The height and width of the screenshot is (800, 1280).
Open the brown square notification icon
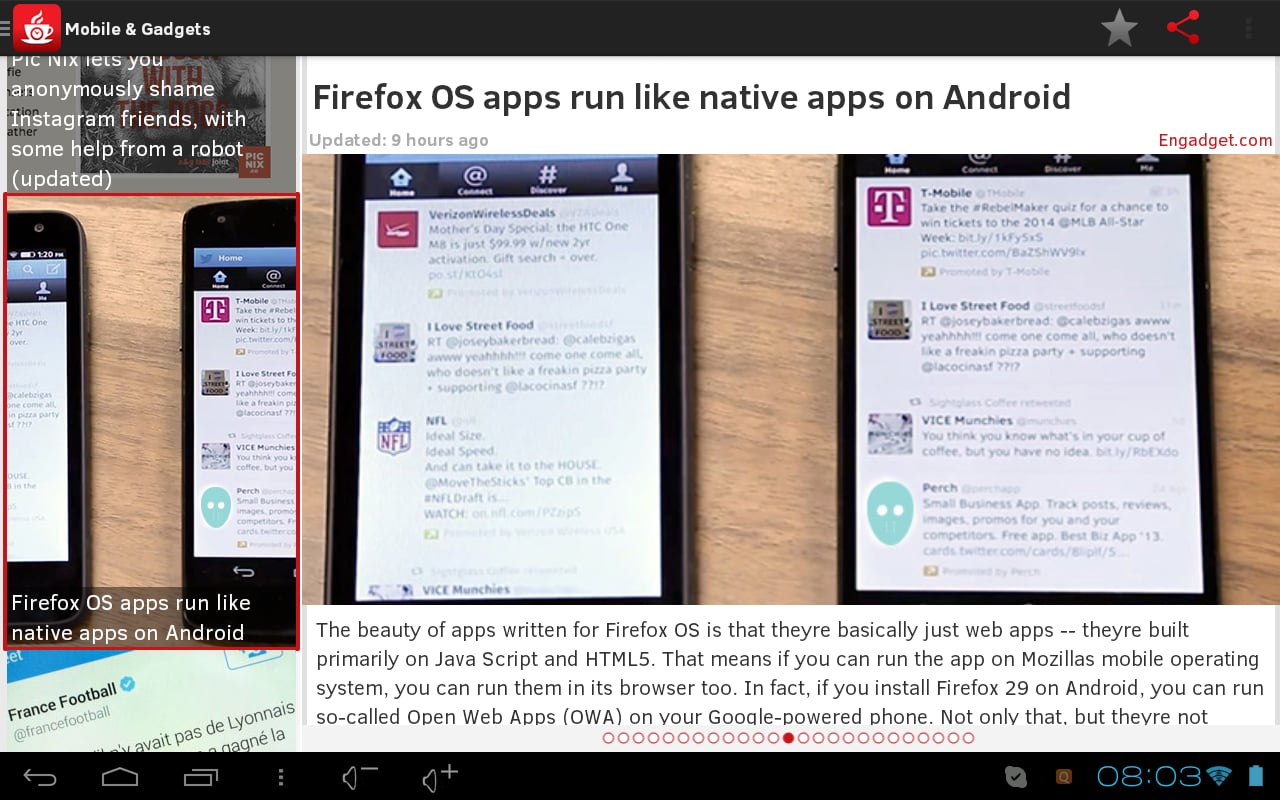1064,777
